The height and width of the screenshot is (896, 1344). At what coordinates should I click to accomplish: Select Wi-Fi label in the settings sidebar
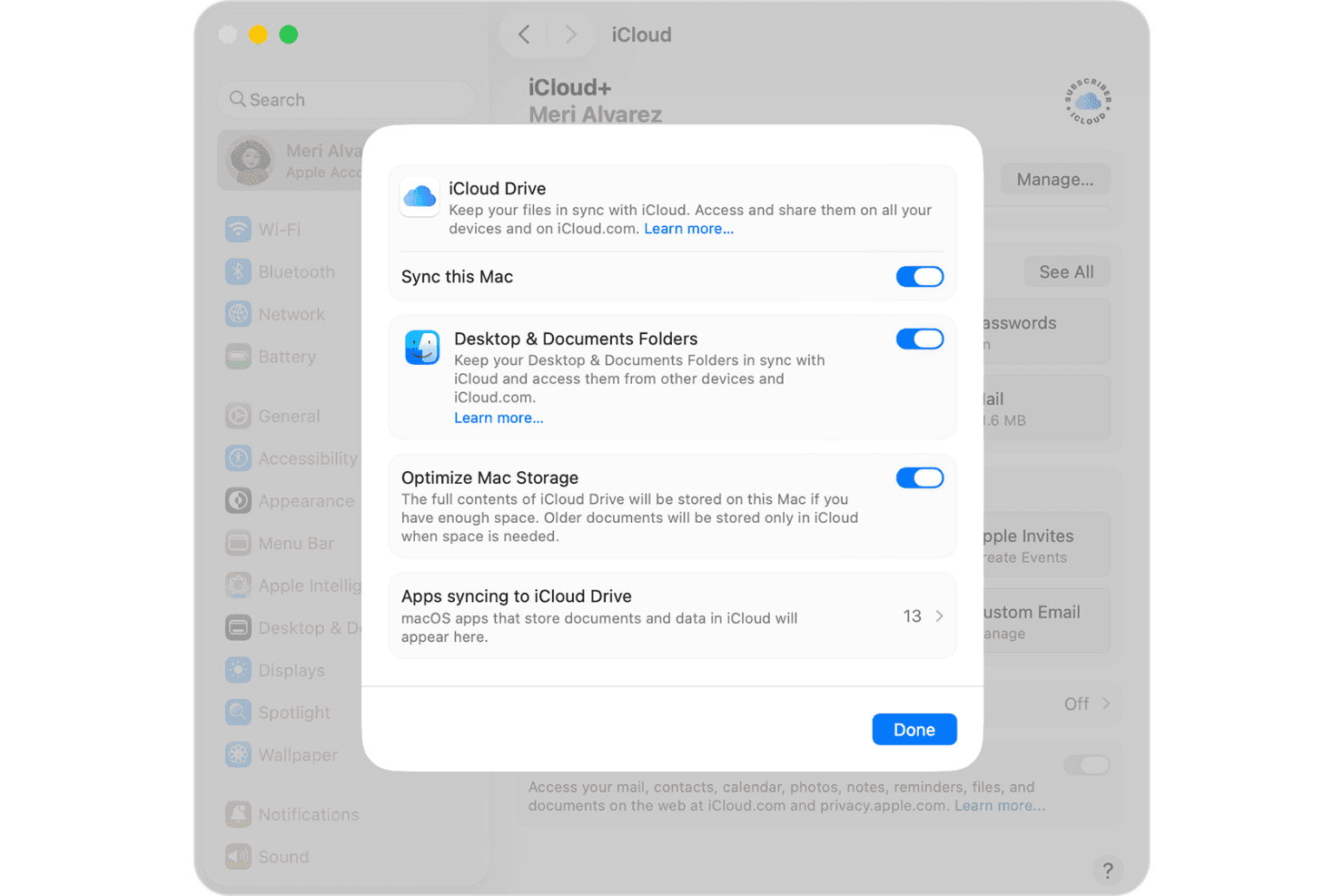(x=280, y=230)
